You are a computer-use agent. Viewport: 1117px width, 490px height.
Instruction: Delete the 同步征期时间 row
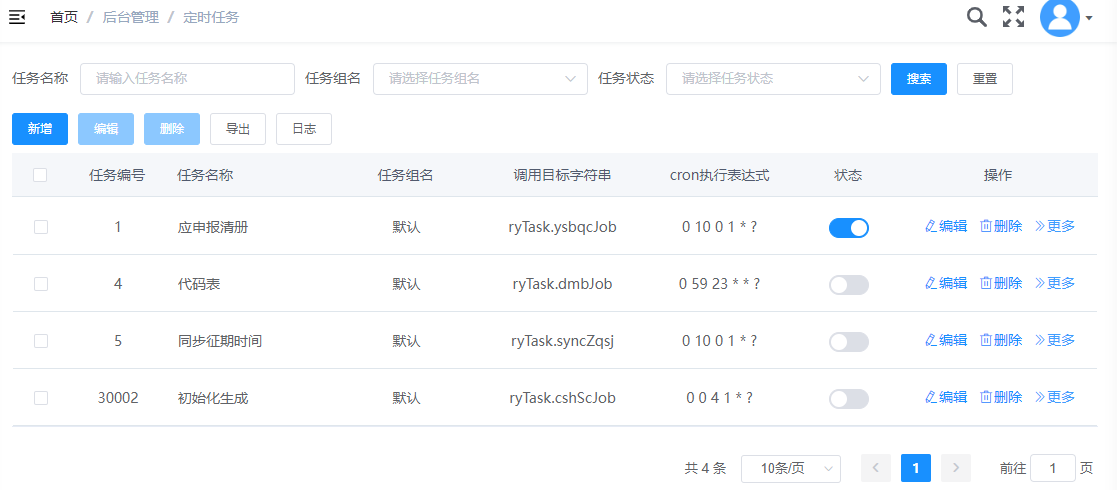pos(1001,340)
